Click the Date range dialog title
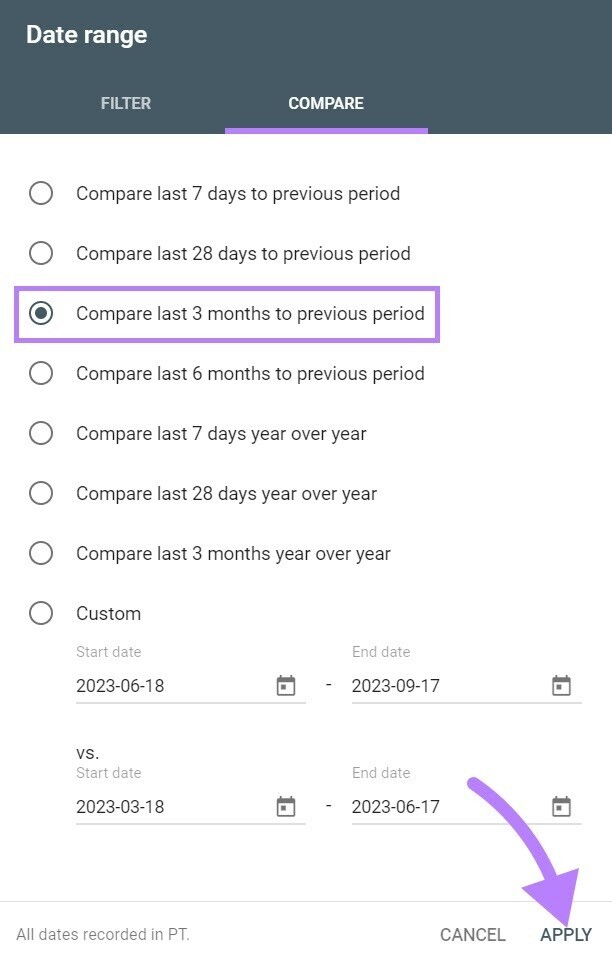This screenshot has height=963, width=612. click(86, 34)
